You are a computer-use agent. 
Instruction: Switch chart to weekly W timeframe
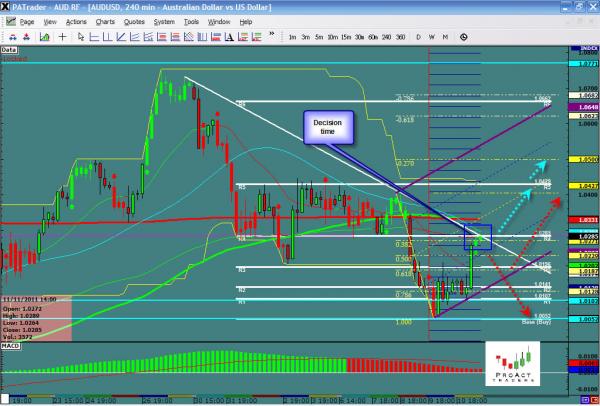pyautogui.click(x=432, y=37)
